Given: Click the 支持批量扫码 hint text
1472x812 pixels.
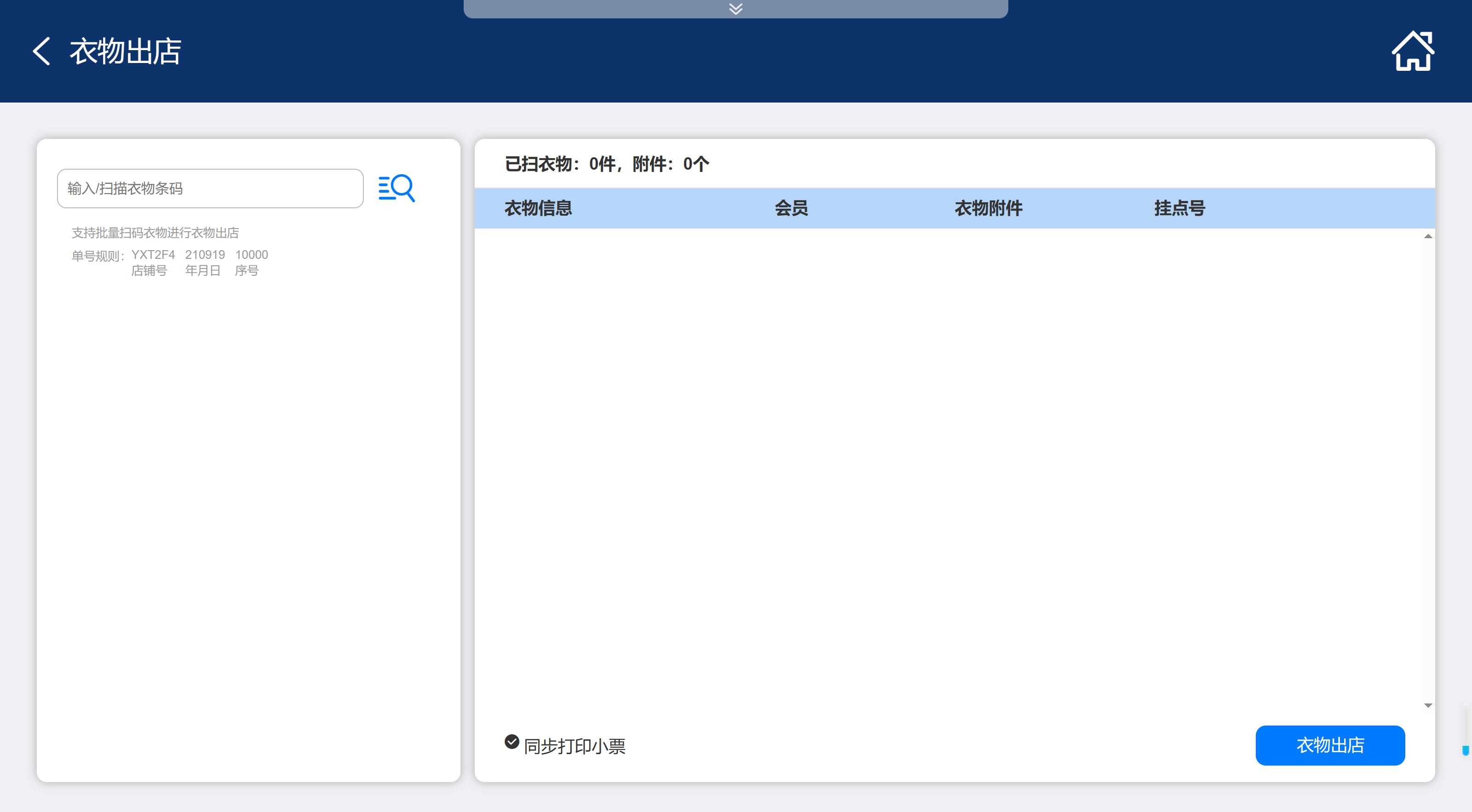Looking at the screenshot, I should (155, 233).
